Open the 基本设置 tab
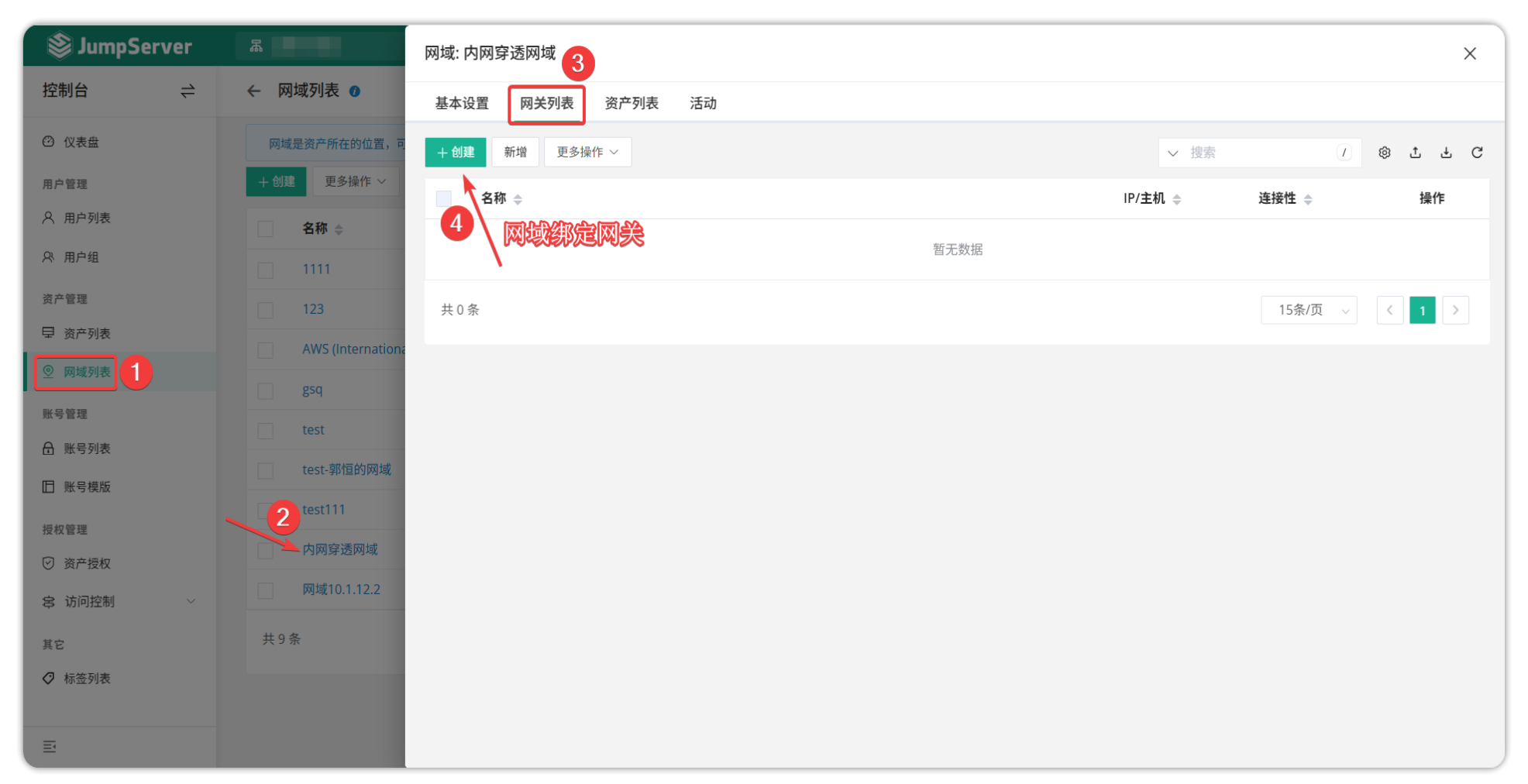The image size is (1528, 784). [x=462, y=104]
